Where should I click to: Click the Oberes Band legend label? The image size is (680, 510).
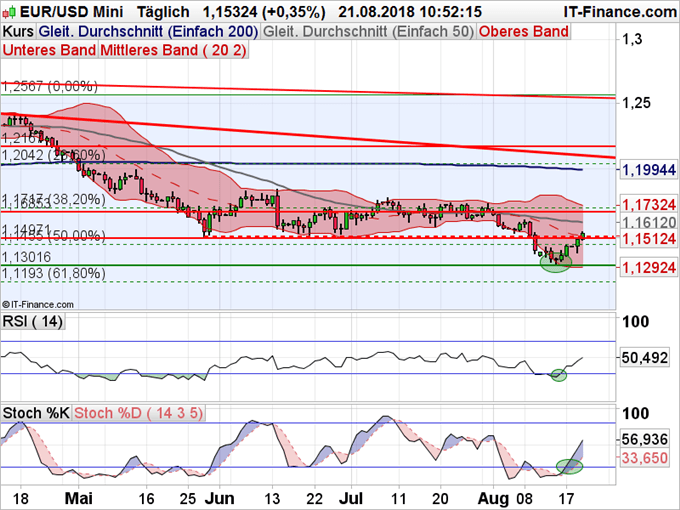(523, 32)
